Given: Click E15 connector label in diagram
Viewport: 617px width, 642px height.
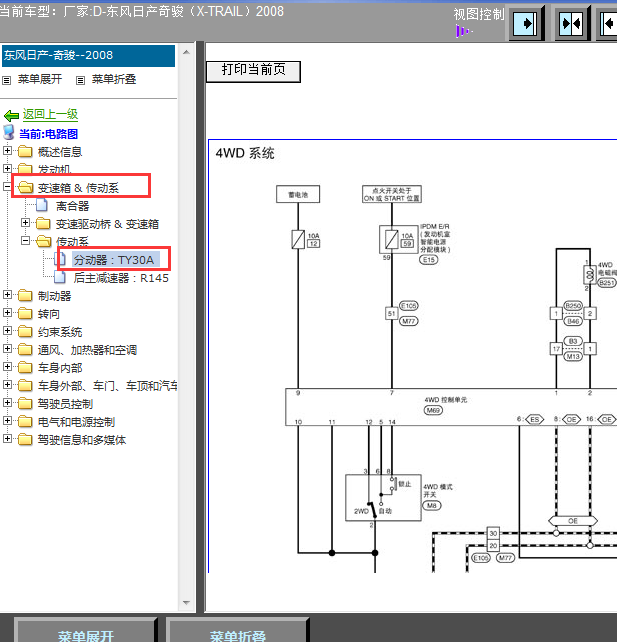Looking at the screenshot, I should (x=429, y=260).
